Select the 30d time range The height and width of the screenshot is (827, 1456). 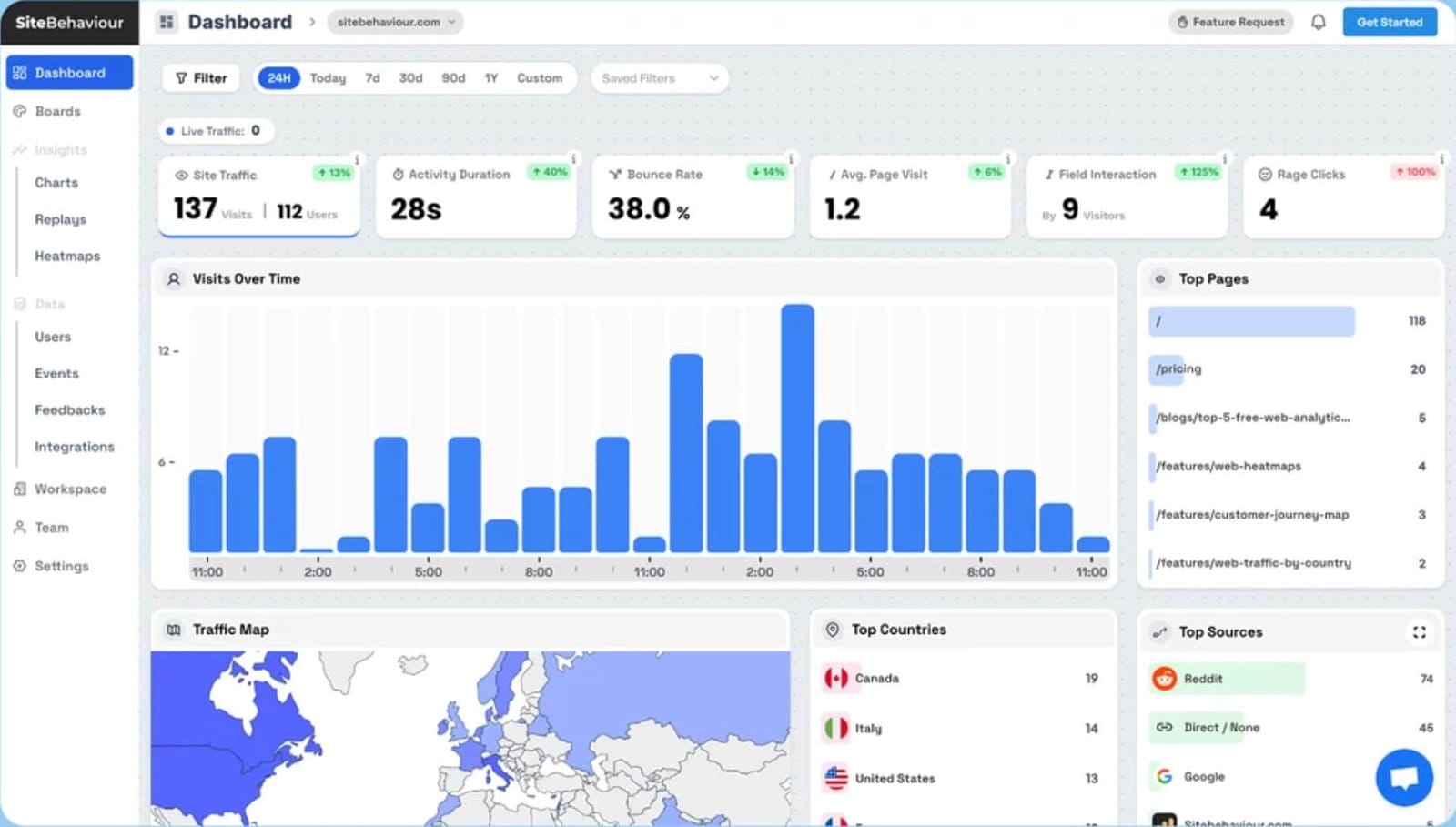(x=410, y=78)
